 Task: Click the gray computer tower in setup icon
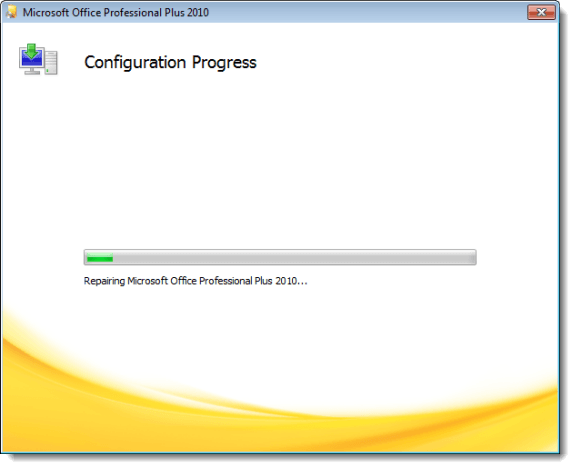[x=51, y=62]
